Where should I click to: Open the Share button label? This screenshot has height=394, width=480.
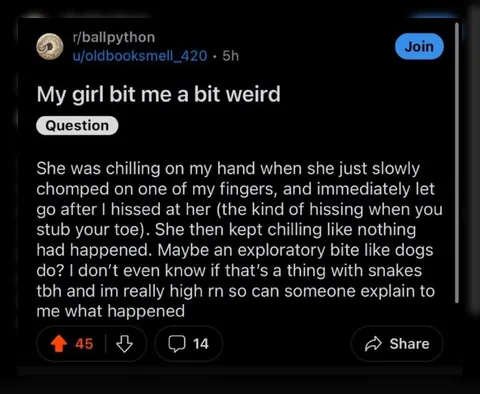[409, 344]
